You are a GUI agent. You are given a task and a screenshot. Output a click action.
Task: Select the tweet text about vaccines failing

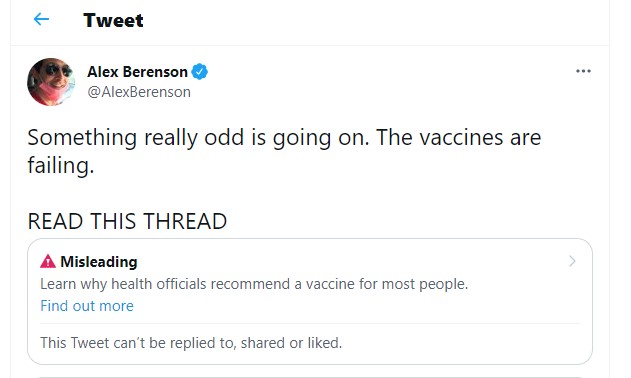(x=284, y=151)
